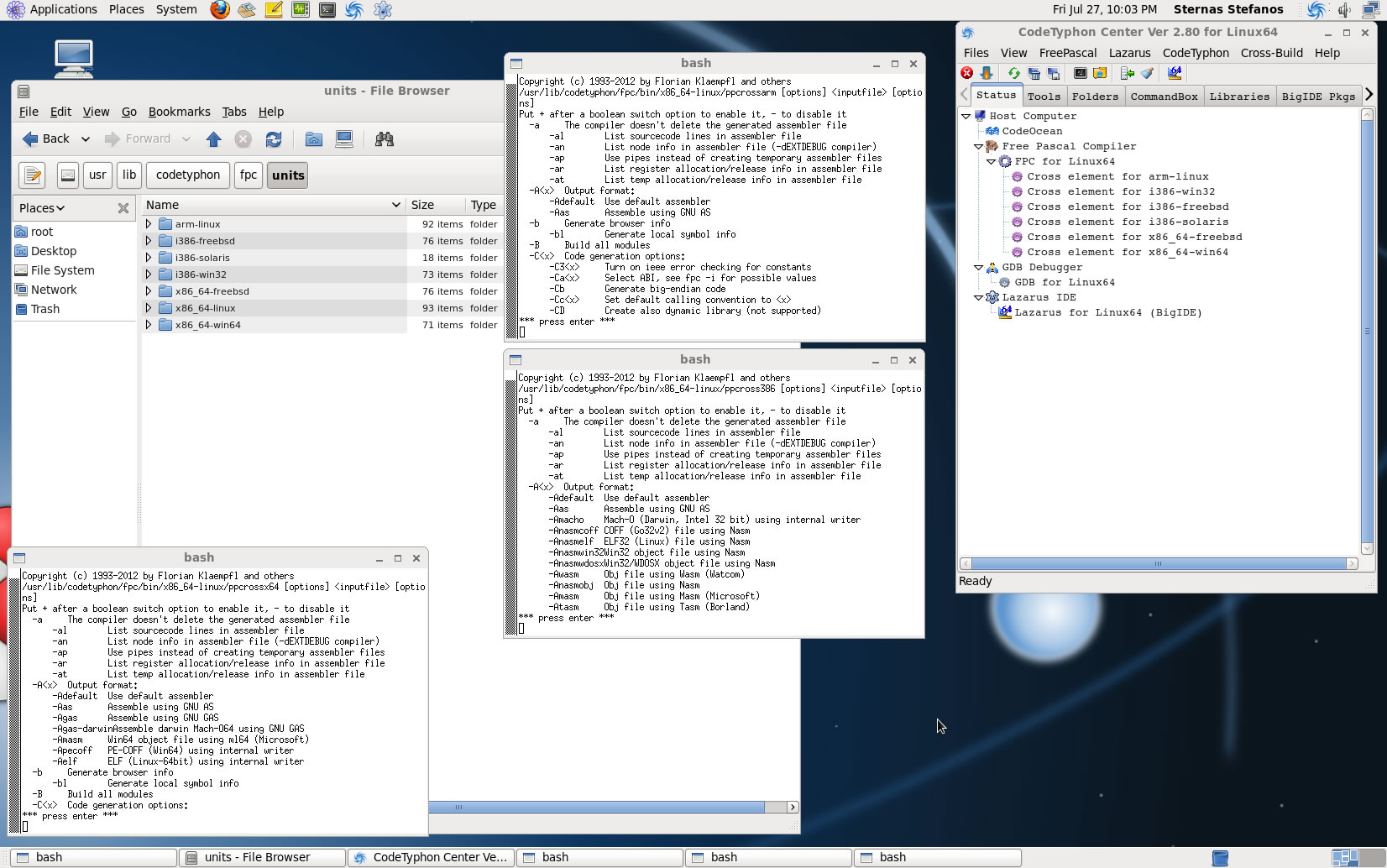Open Computer location from File Browser toolbar

coord(344,139)
